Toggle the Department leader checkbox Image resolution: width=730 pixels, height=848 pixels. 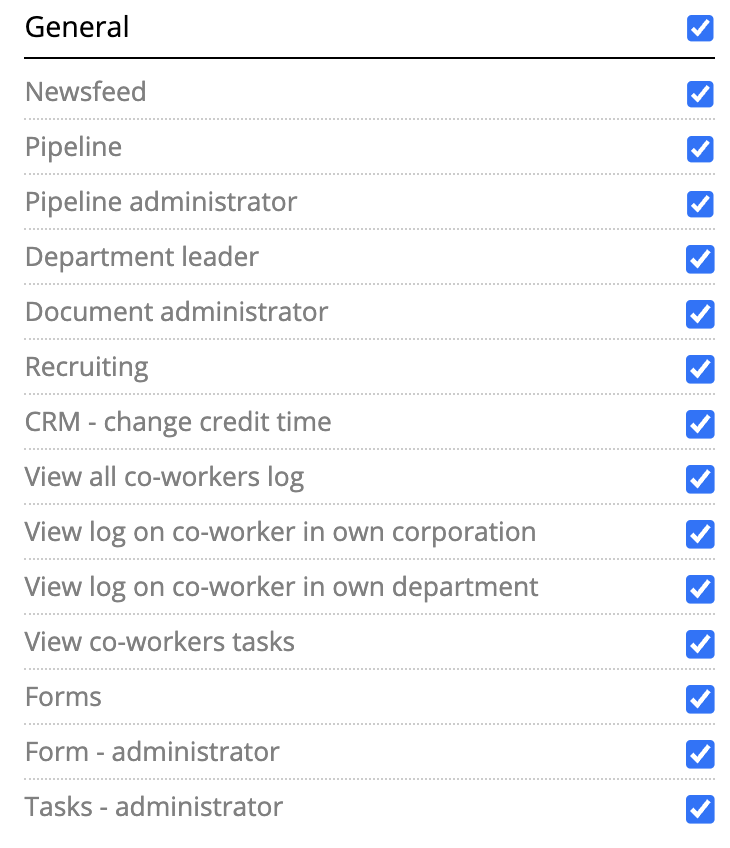(x=700, y=259)
